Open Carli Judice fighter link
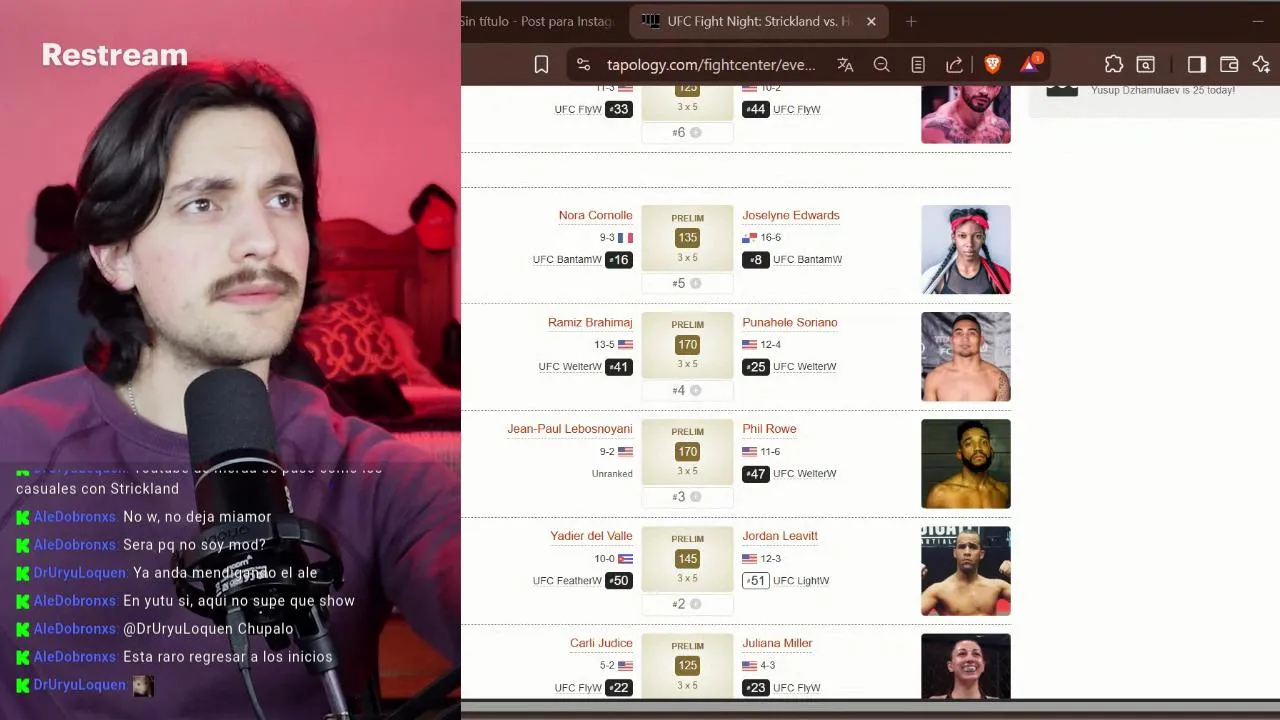 point(601,643)
